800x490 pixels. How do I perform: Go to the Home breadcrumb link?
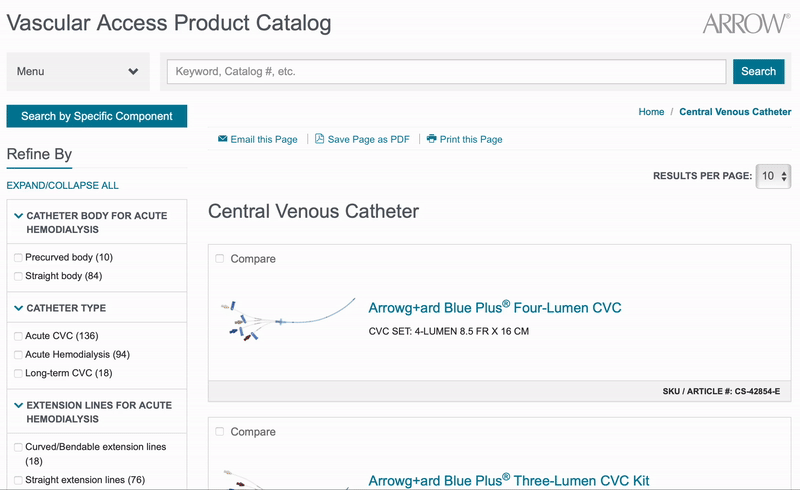[651, 112]
